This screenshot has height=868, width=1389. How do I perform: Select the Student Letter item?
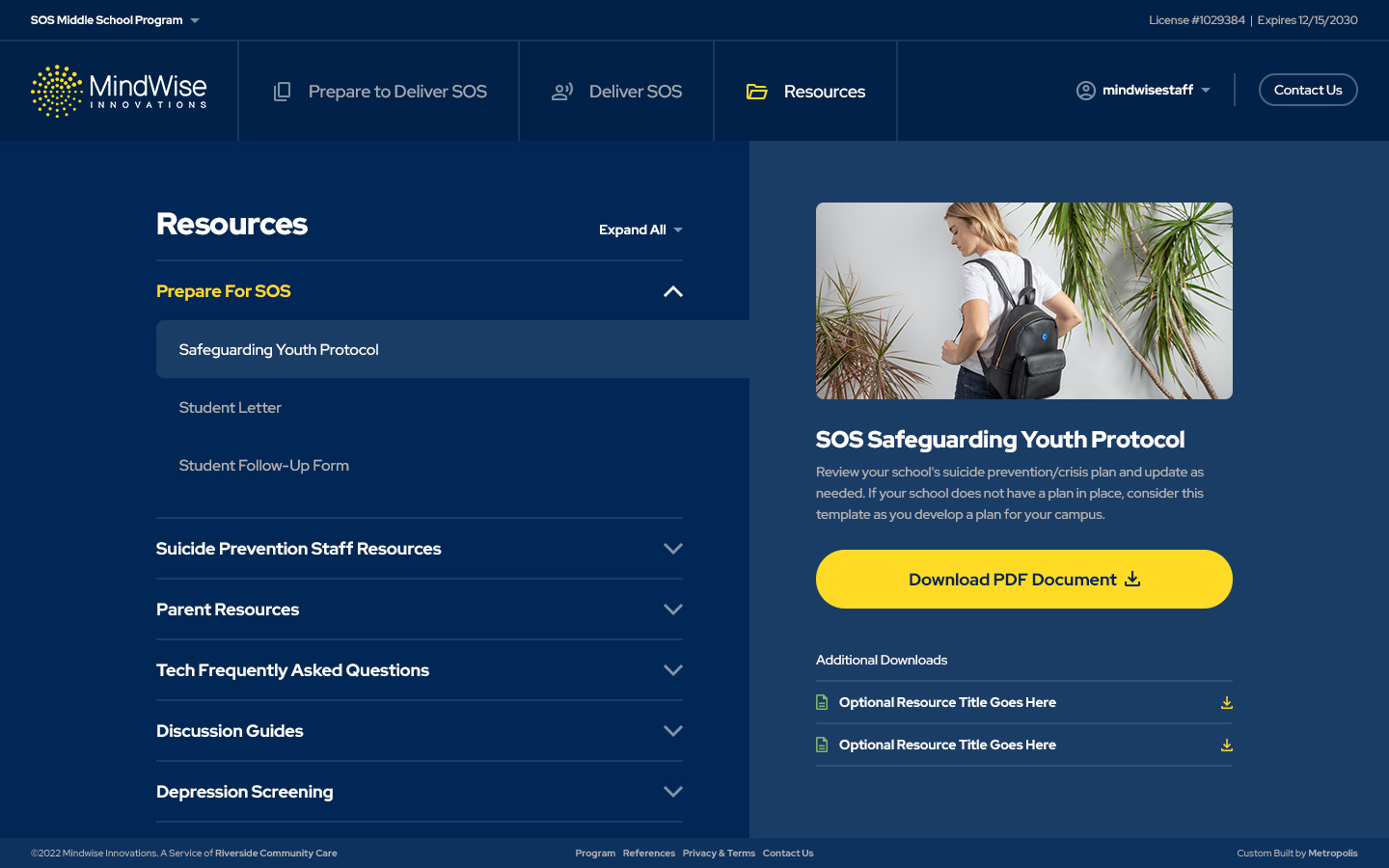coord(231,408)
